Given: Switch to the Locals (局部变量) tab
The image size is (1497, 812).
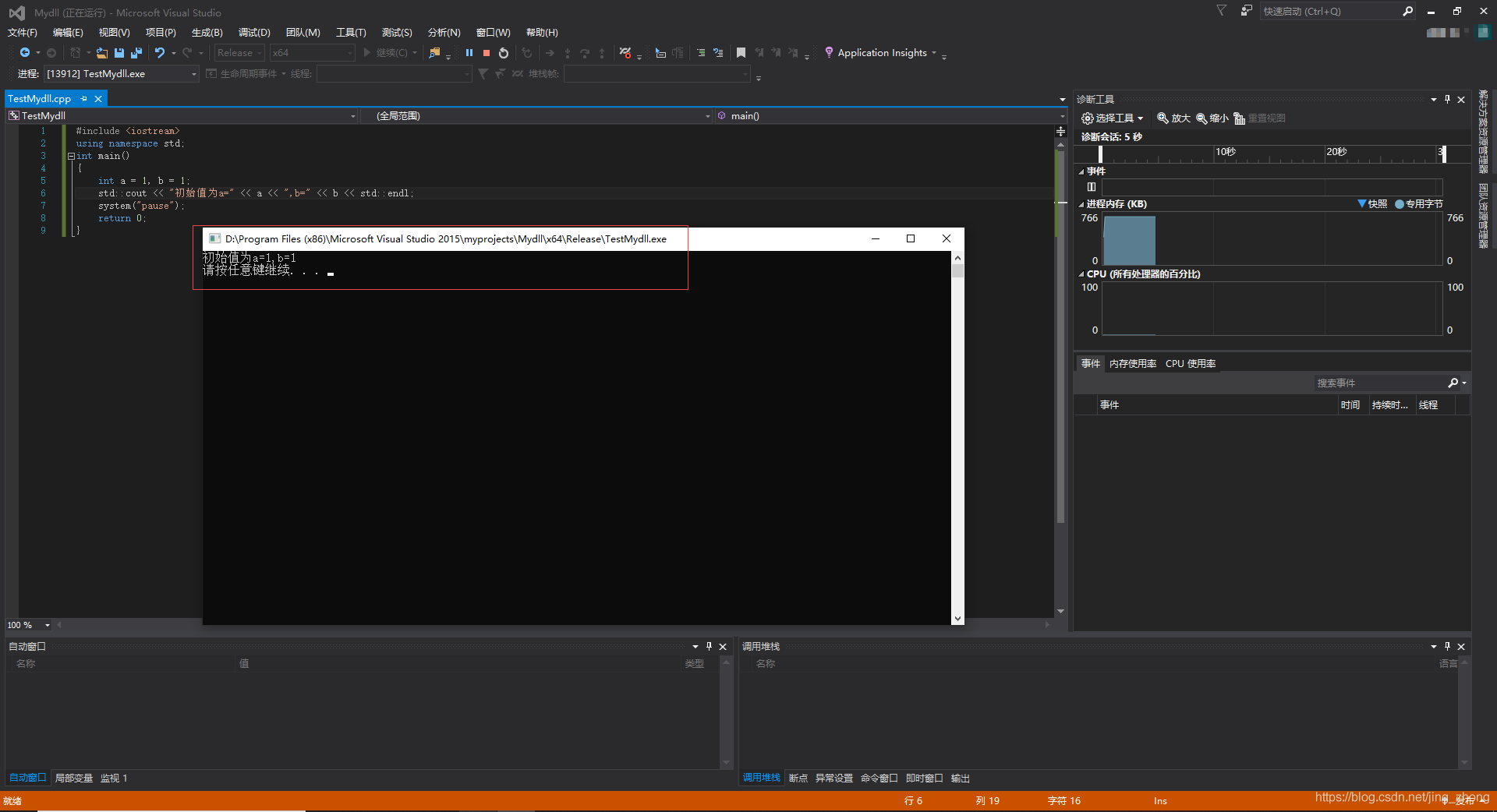Looking at the screenshot, I should pyautogui.click(x=74, y=778).
